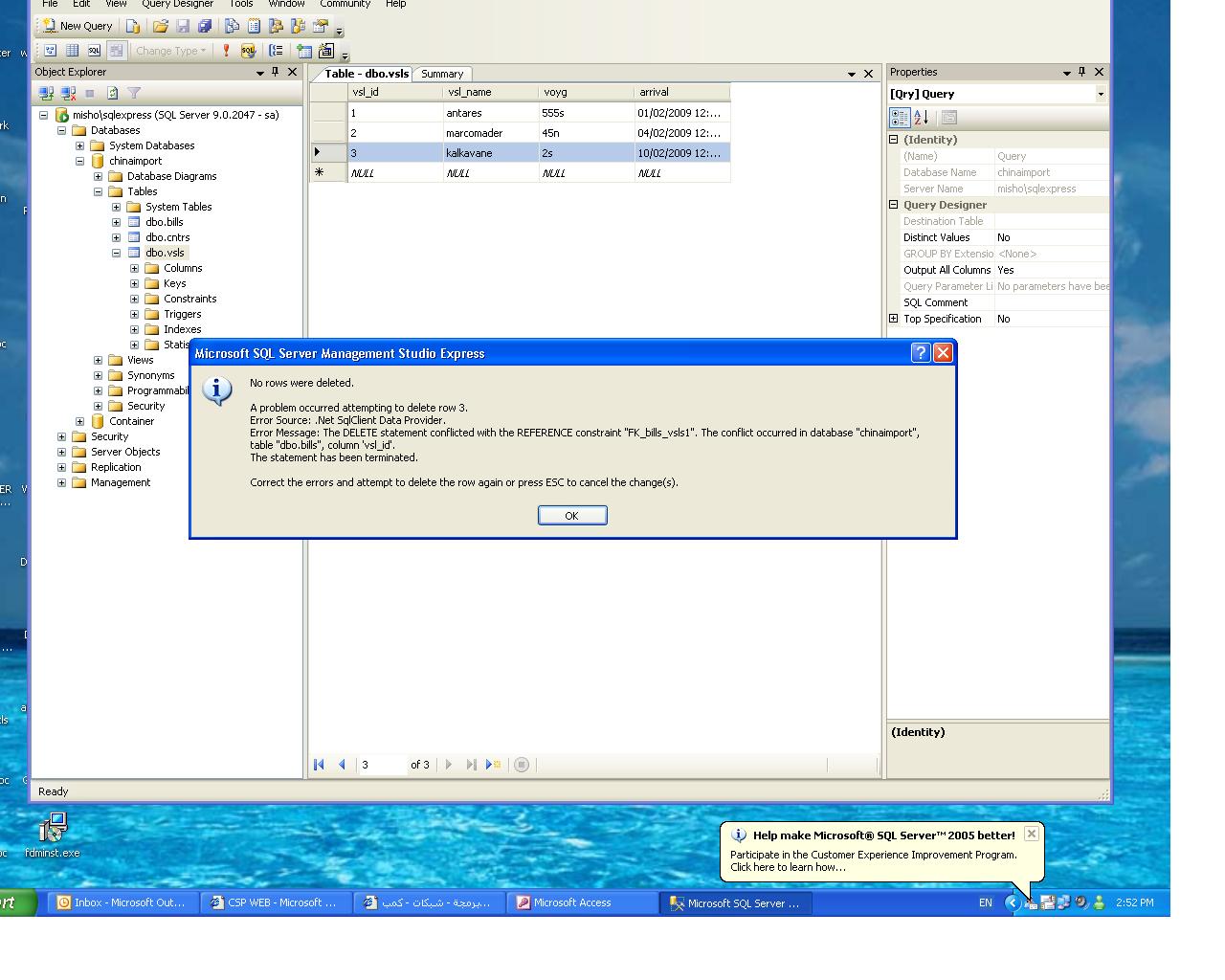Refresh the Object Explorer tree
The image size is (1225, 980).
tap(112, 93)
